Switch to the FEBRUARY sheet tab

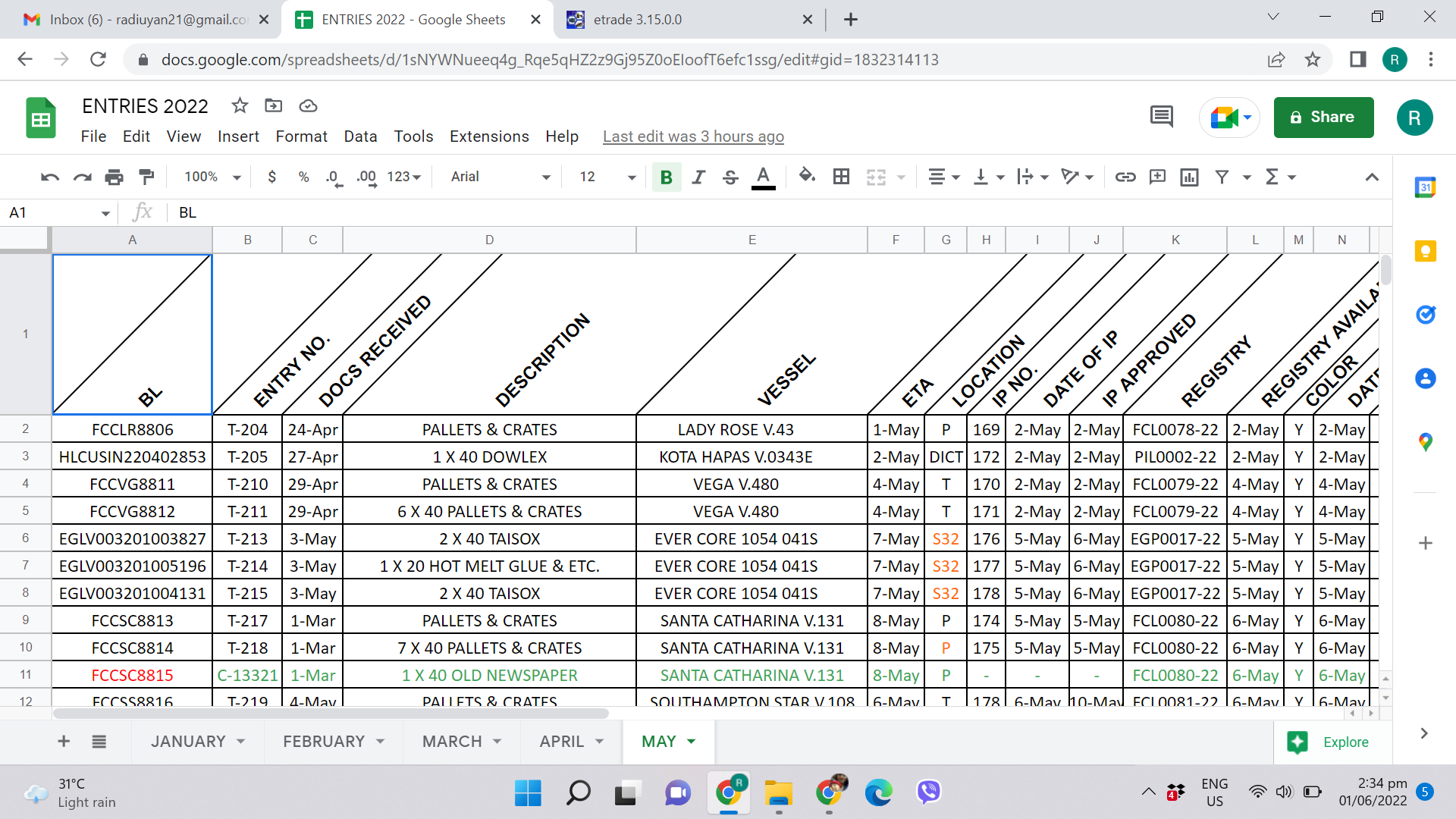(x=324, y=741)
